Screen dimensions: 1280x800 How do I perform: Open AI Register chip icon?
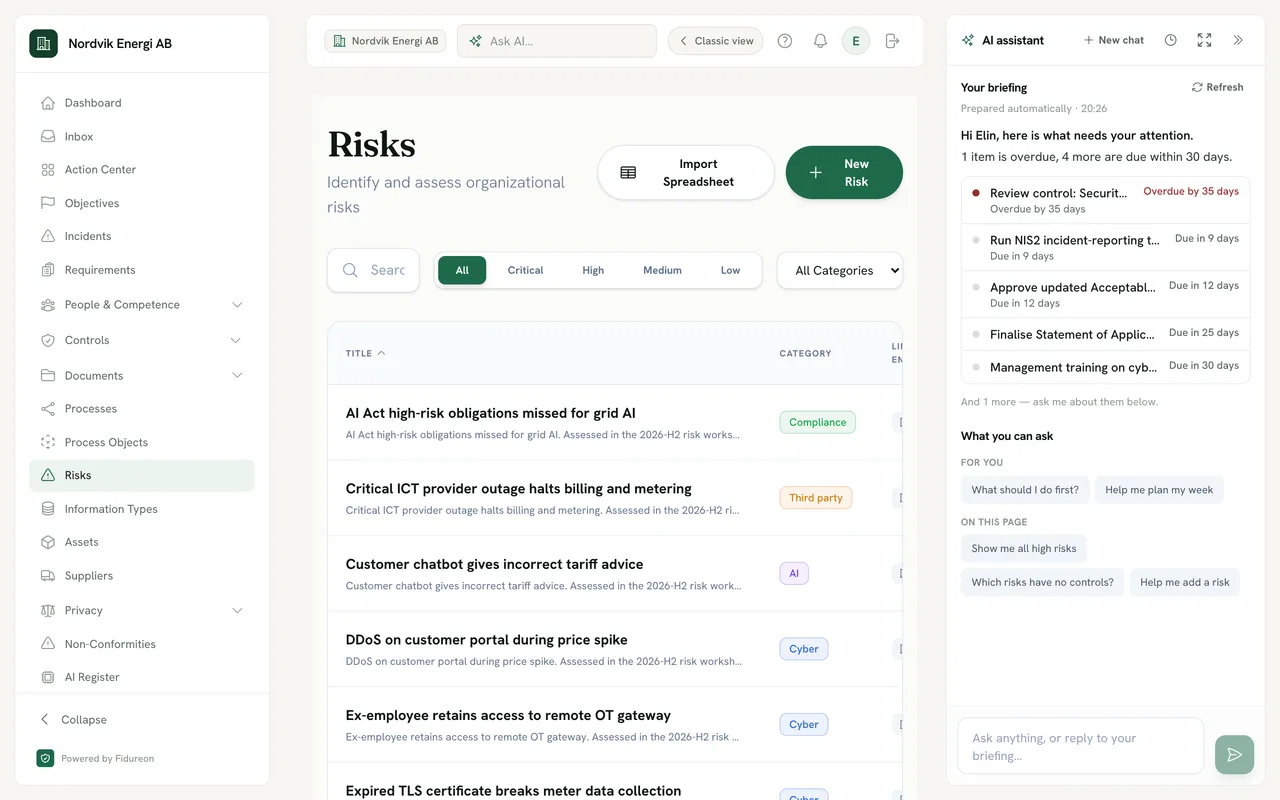pos(47,677)
